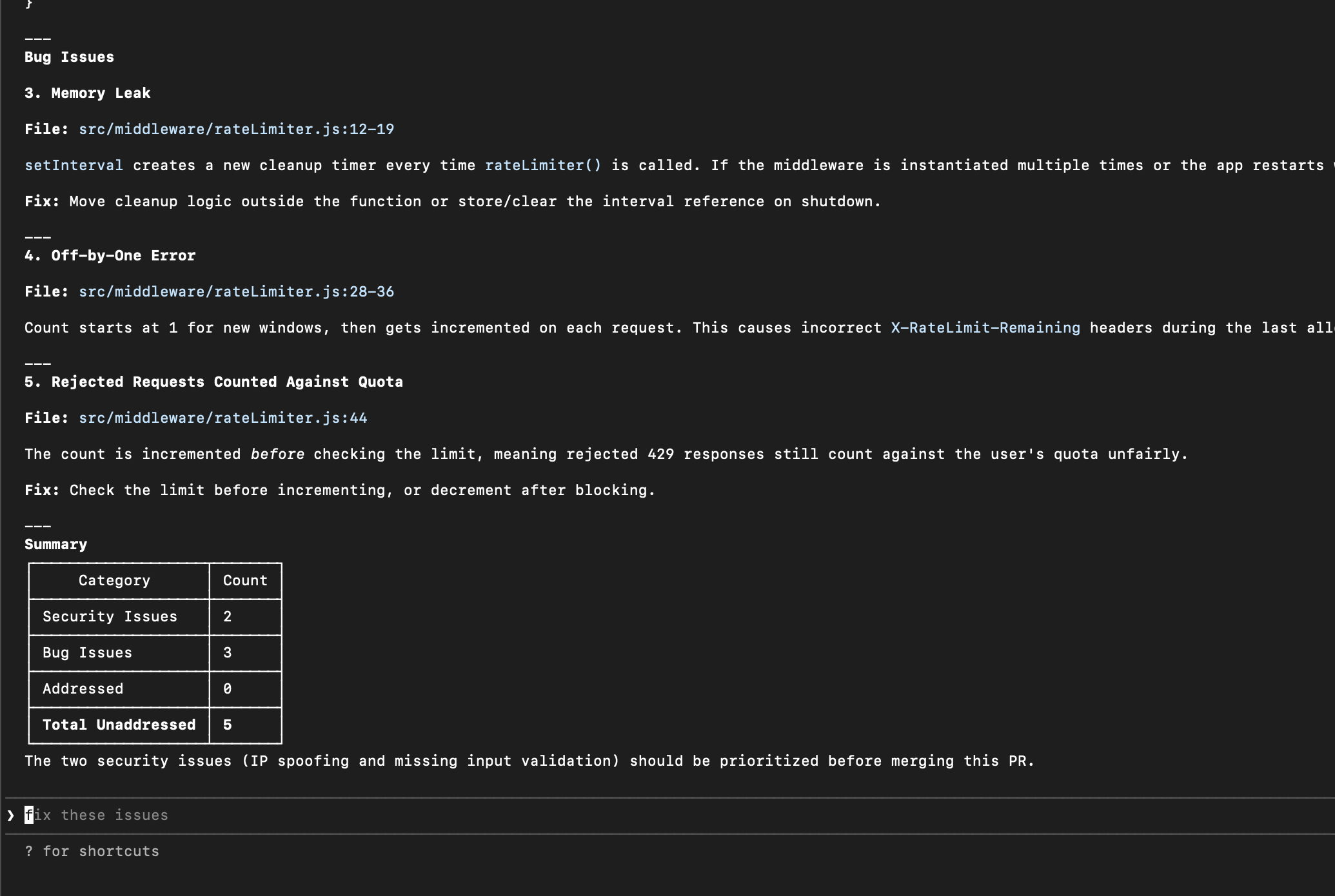Select the 'Off-by-One Error' heading
The width and height of the screenshot is (1335, 896).
[110, 255]
